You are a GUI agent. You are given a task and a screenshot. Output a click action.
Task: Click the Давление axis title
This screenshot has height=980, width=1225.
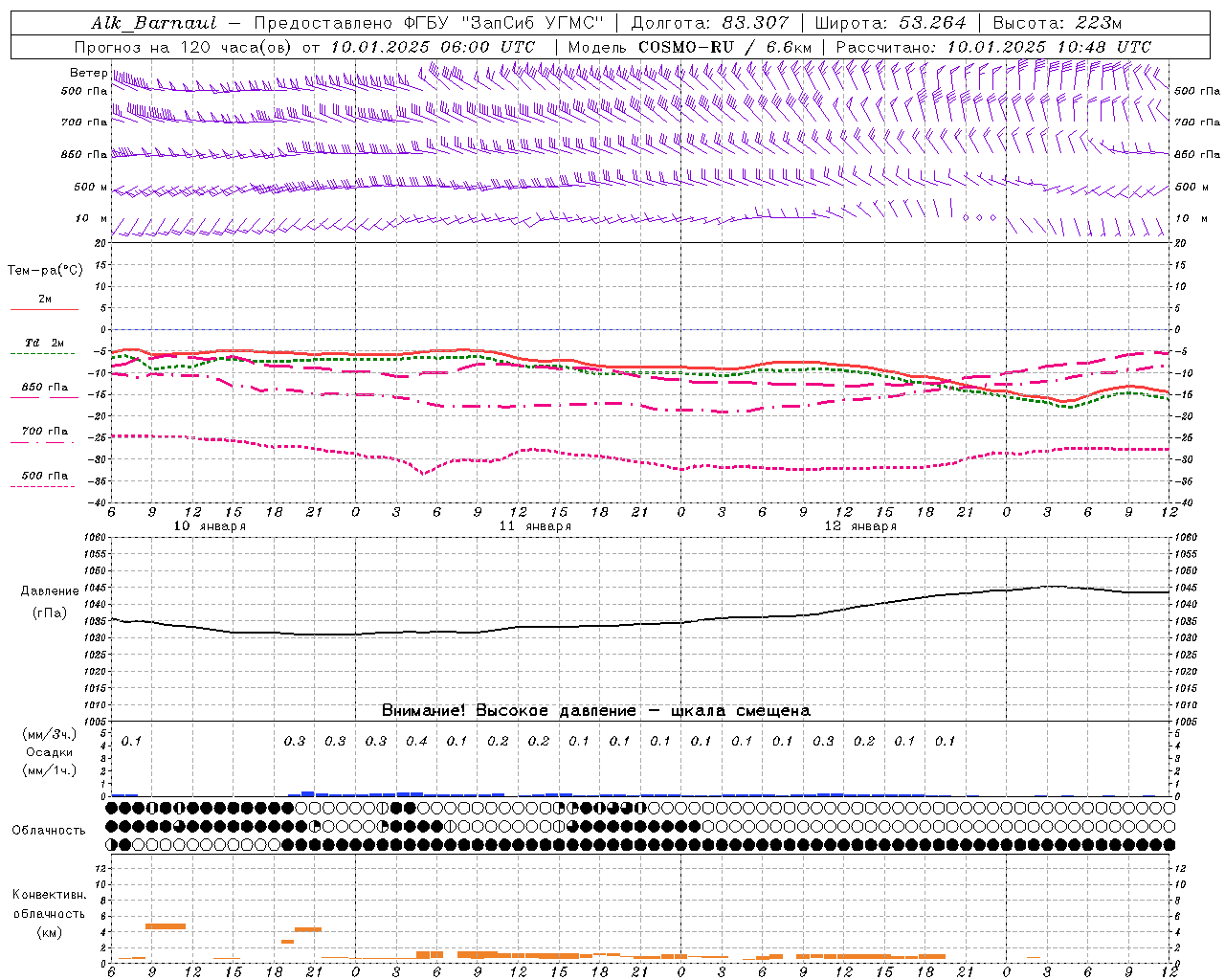[50, 591]
